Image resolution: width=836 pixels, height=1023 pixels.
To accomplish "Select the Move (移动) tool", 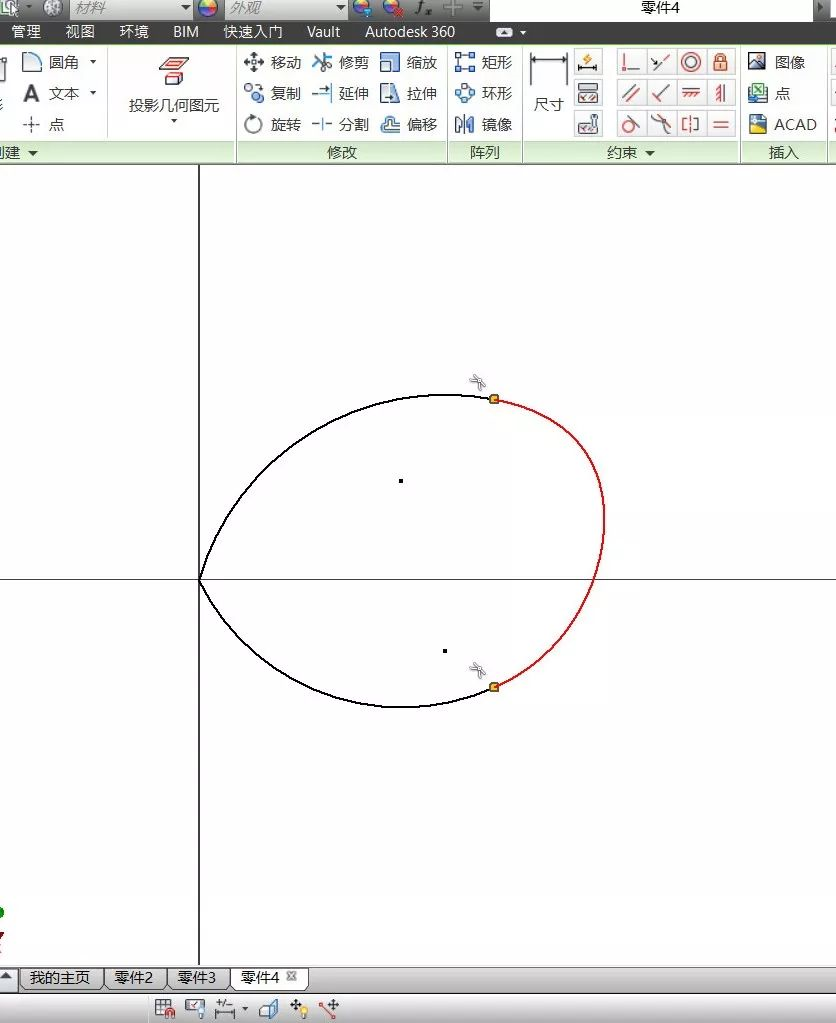I will (x=272, y=63).
